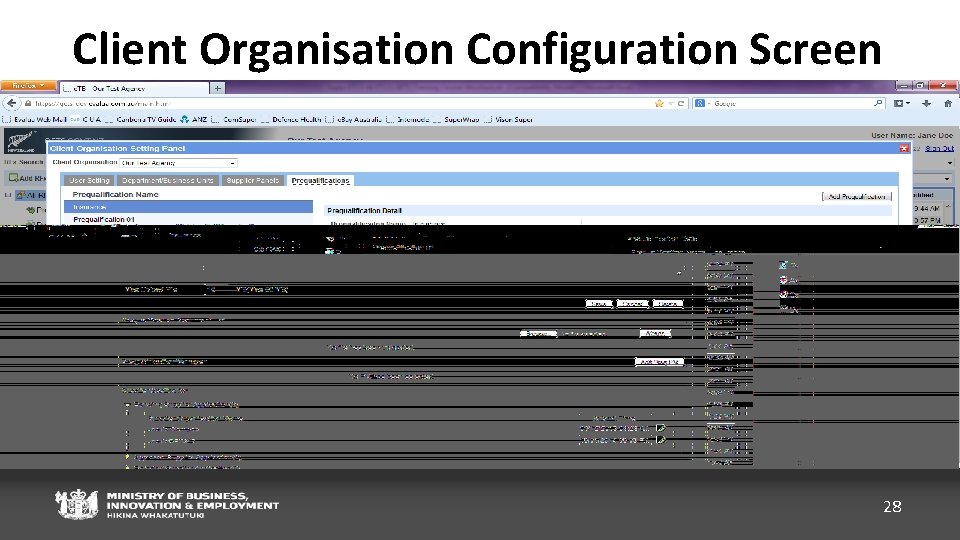Open the Client Organisation dropdown
The width and height of the screenshot is (960, 540).
178,163
